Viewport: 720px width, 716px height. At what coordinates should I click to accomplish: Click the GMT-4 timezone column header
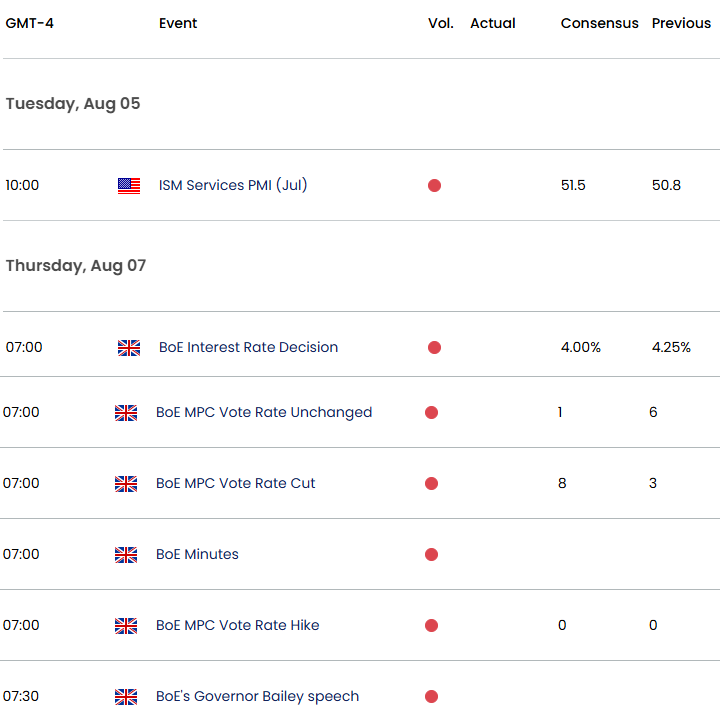coord(29,23)
